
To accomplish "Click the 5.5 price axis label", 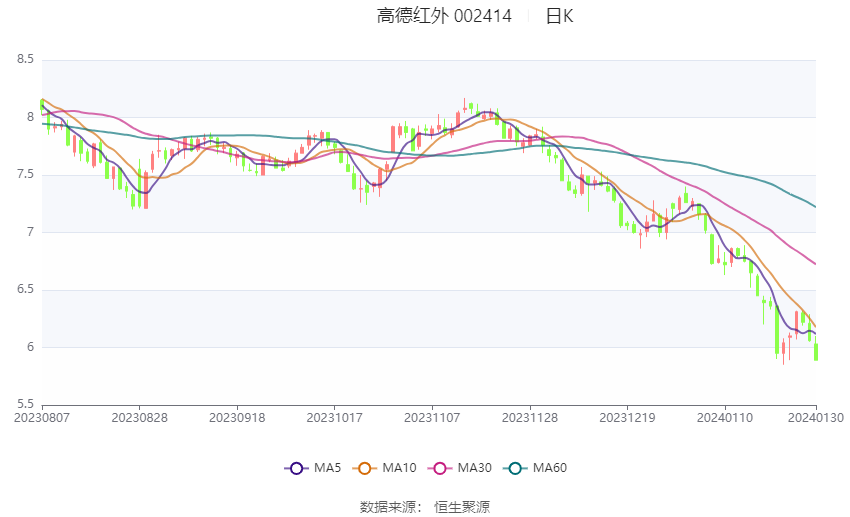I will [x=26, y=405].
